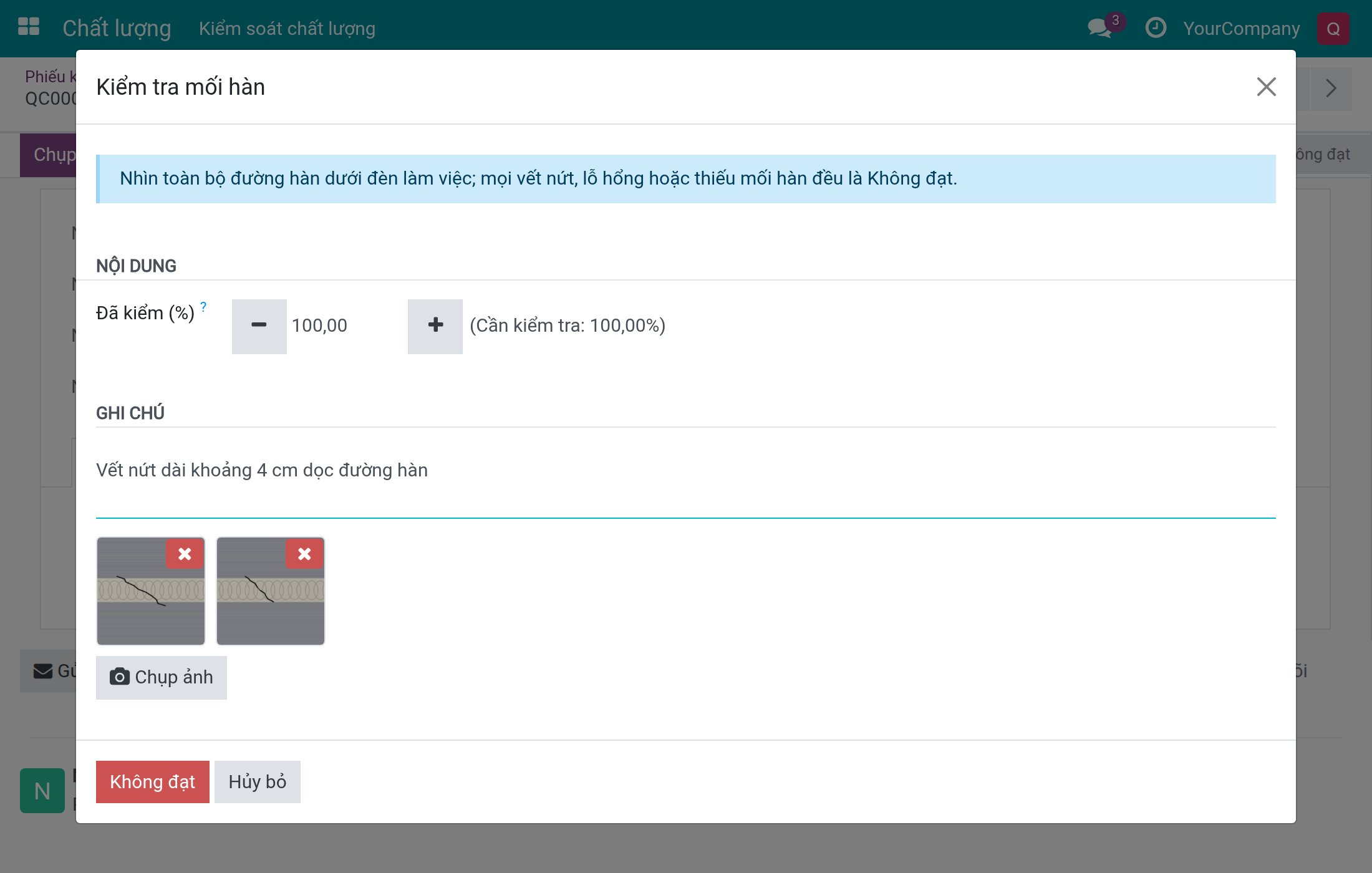Click the instruction banner text
This screenshot has height=873, width=1372.
(538, 178)
